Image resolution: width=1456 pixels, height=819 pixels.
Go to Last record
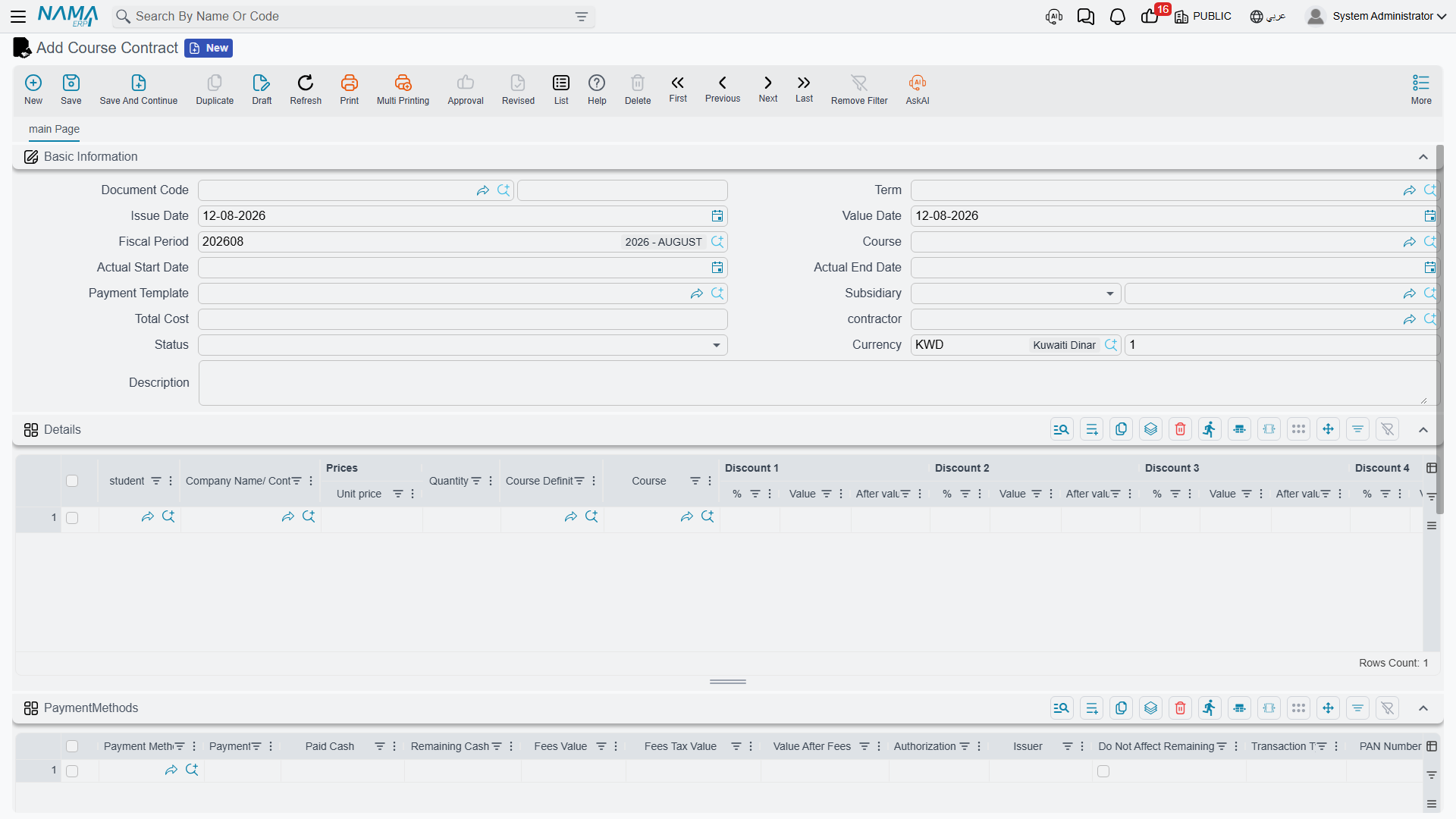pos(804,89)
